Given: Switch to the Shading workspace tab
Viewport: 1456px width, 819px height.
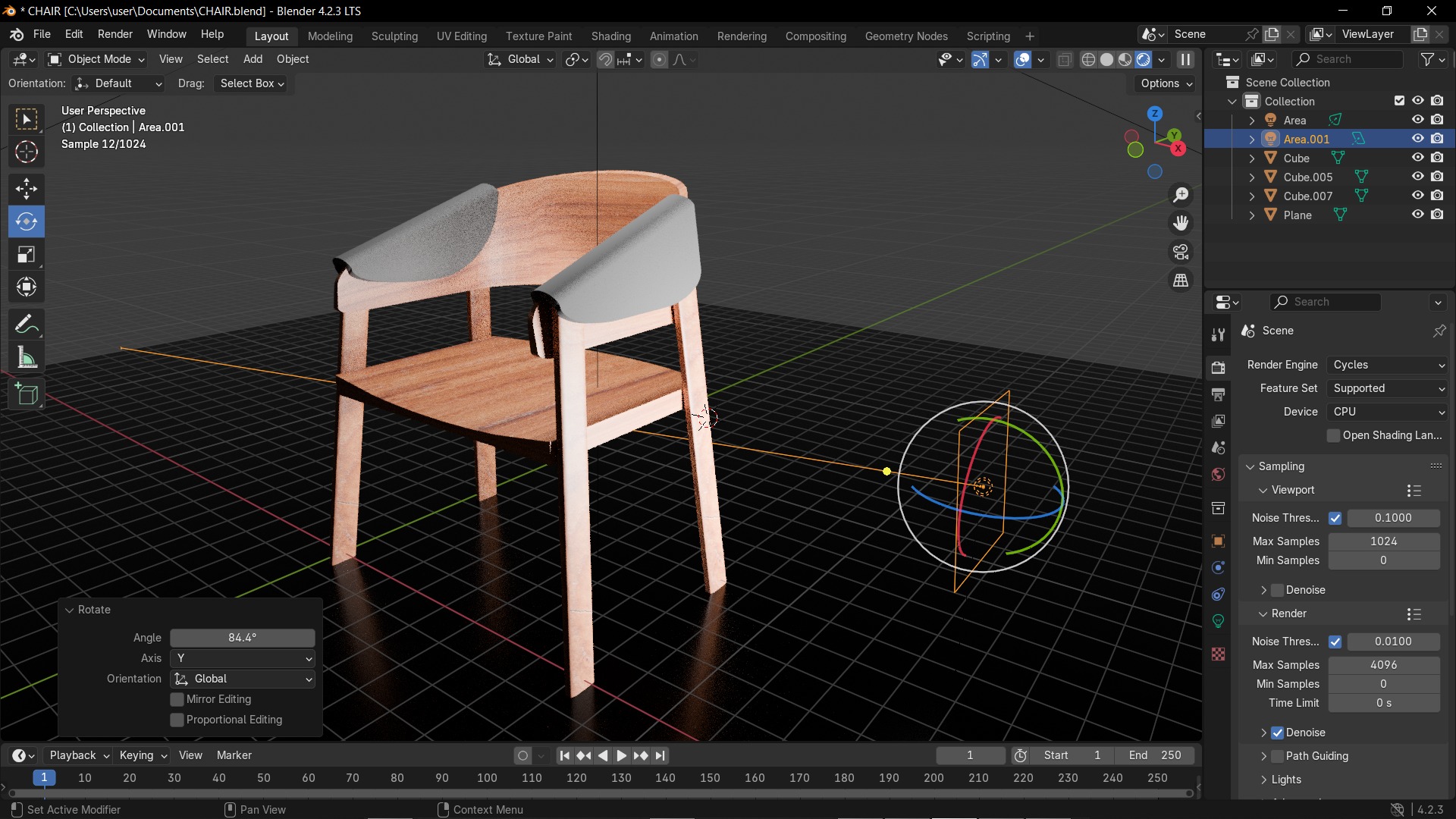Looking at the screenshot, I should 611,36.
